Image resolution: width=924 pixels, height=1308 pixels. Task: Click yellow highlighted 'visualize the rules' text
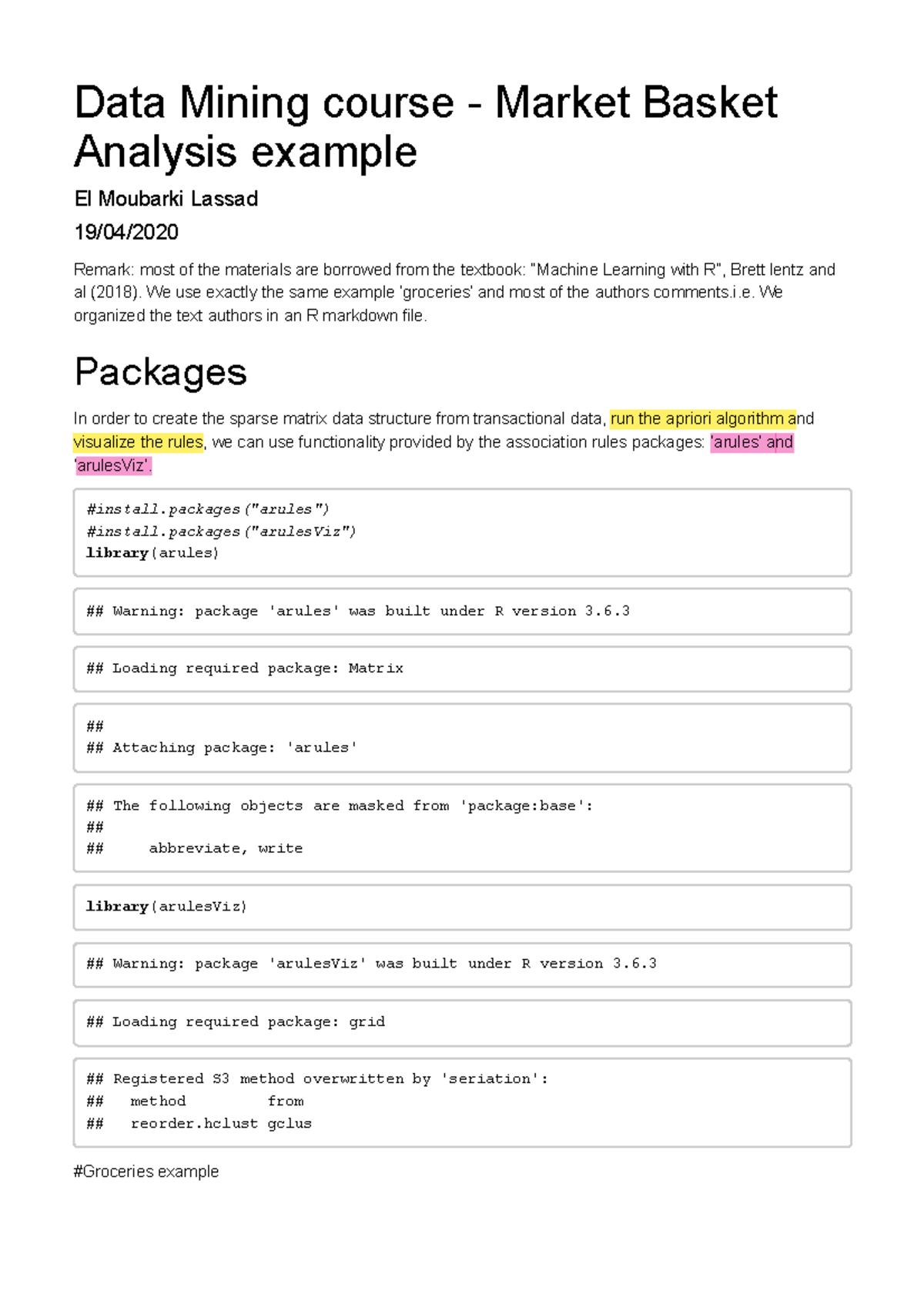pyautogui.click(x=139, y=442)
